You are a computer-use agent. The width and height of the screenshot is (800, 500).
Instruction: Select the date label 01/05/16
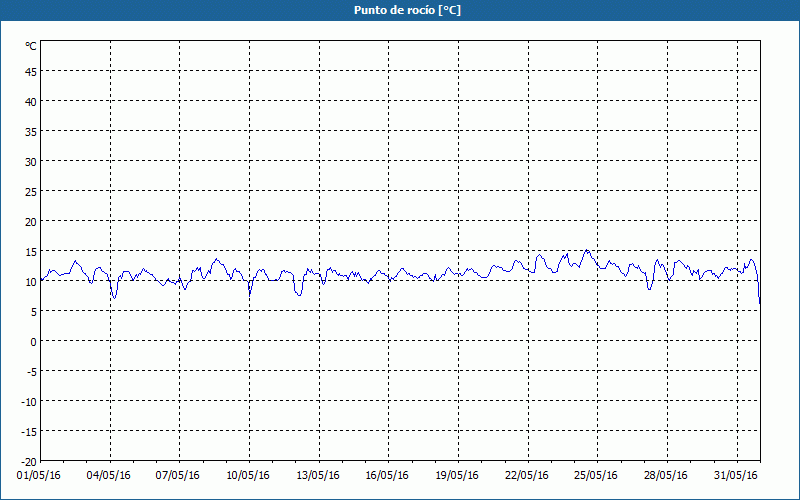pyautogui.click(x=39, y=476)
